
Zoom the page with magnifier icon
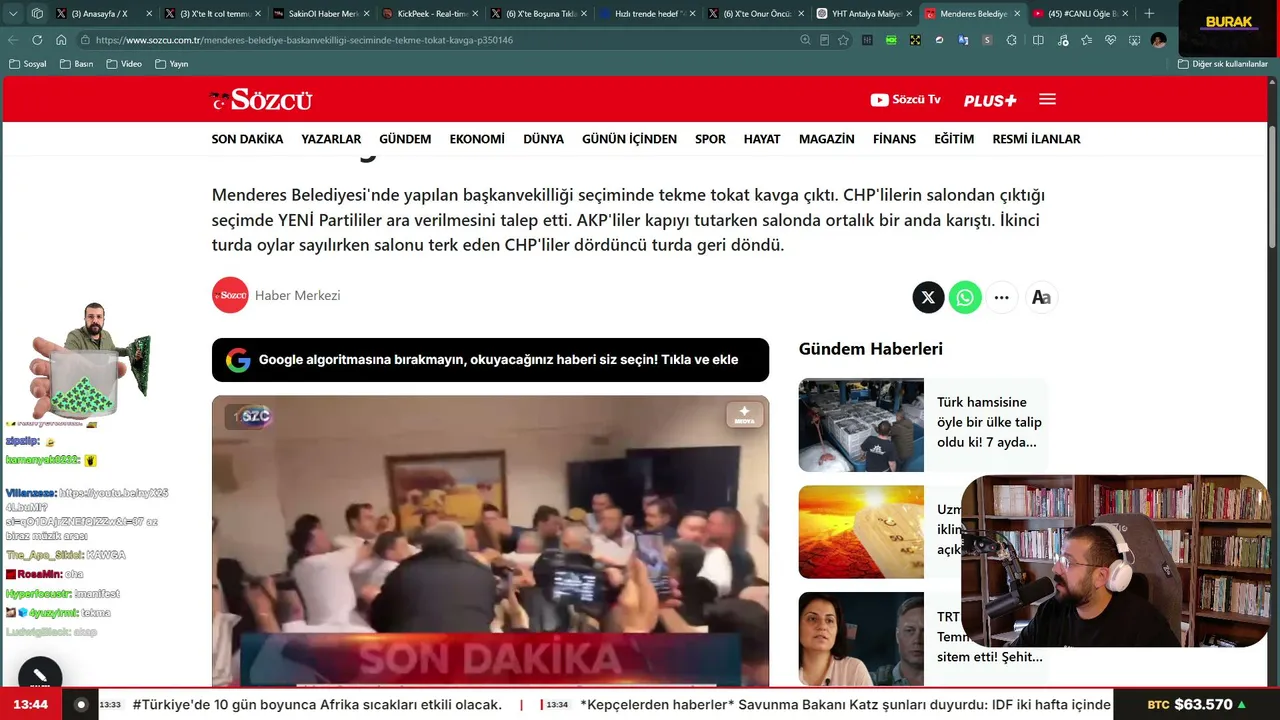805,40
